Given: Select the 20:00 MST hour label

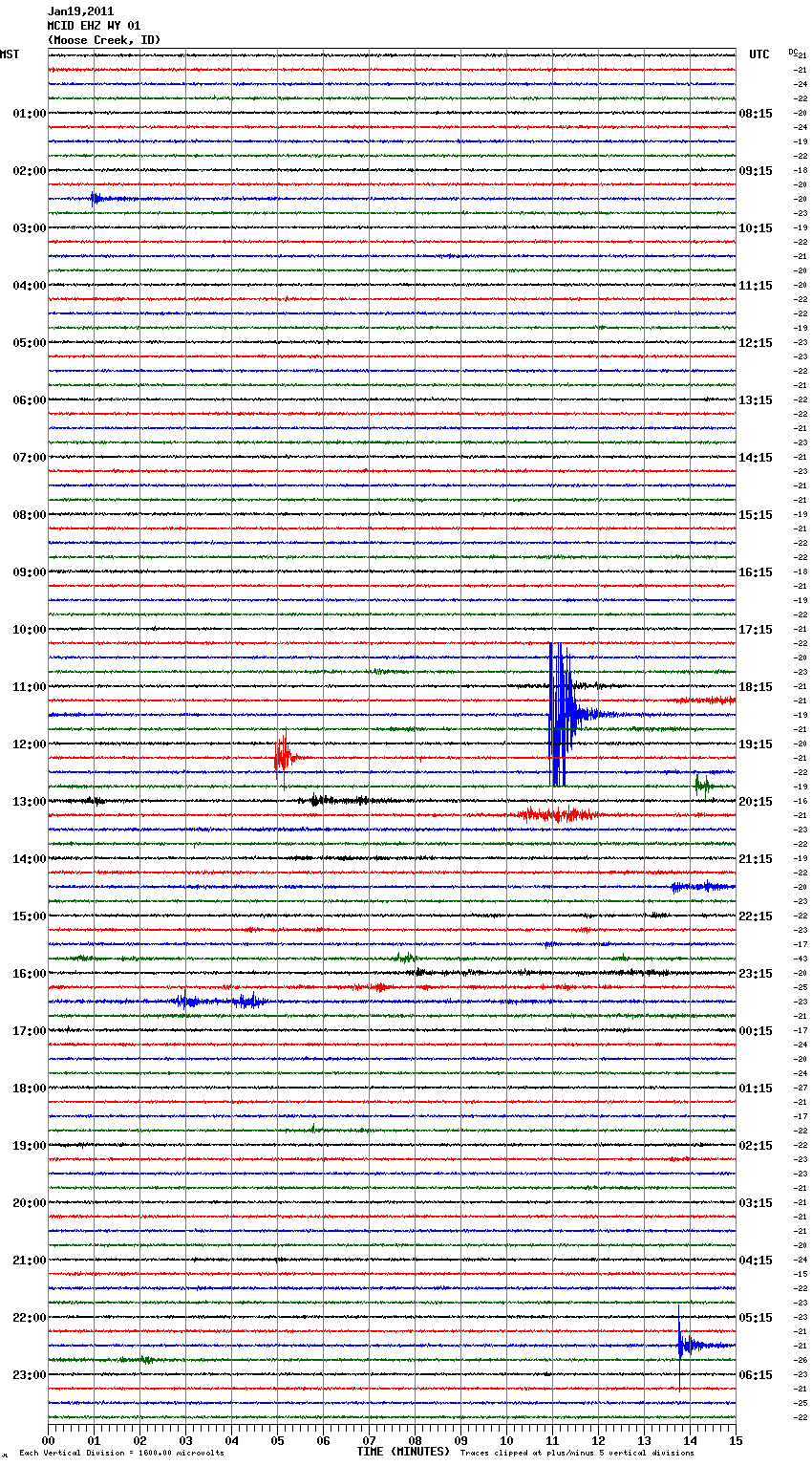Looking at the screenshot, I should pos(29,1203).
